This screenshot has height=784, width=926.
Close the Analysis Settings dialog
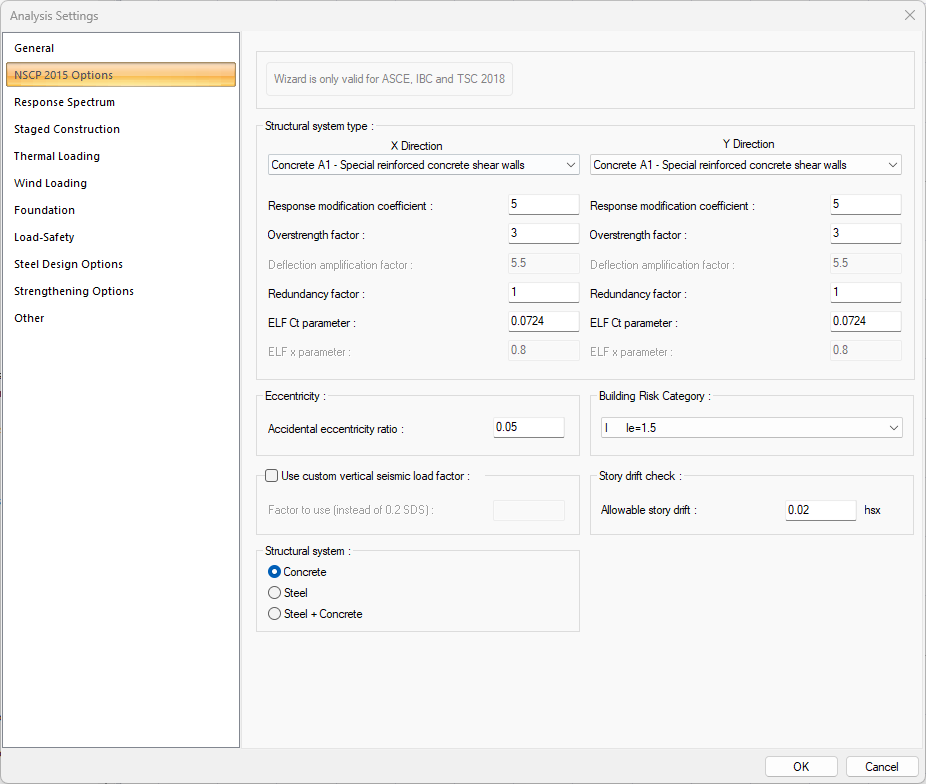click(x=909, y=15)
